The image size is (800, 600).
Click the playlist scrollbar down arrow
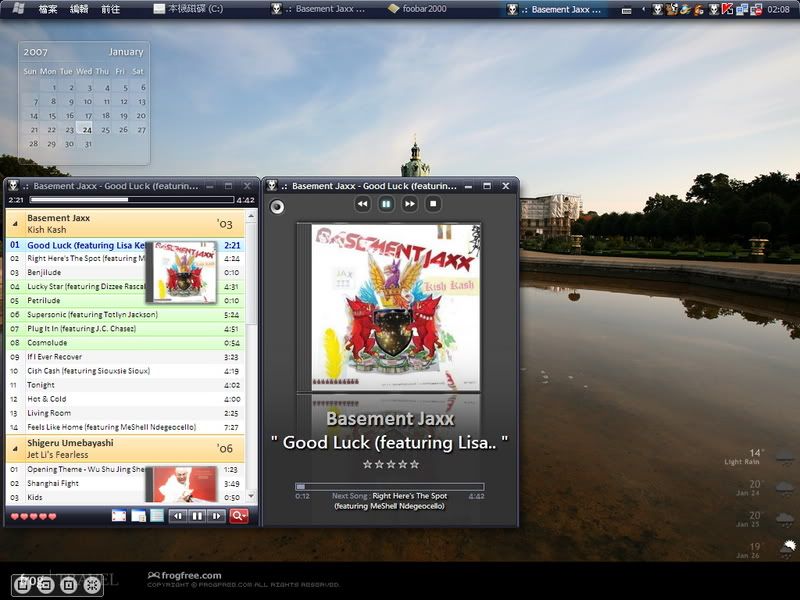pos(251,496)
